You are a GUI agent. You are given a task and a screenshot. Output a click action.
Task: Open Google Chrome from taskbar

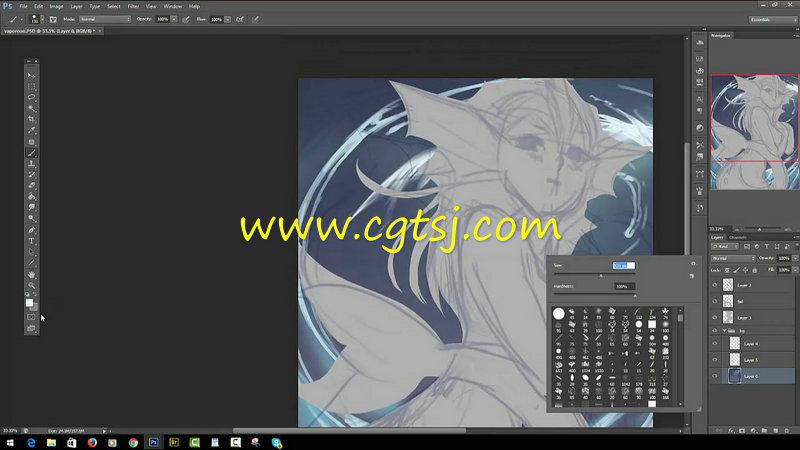tap(133, 442)
